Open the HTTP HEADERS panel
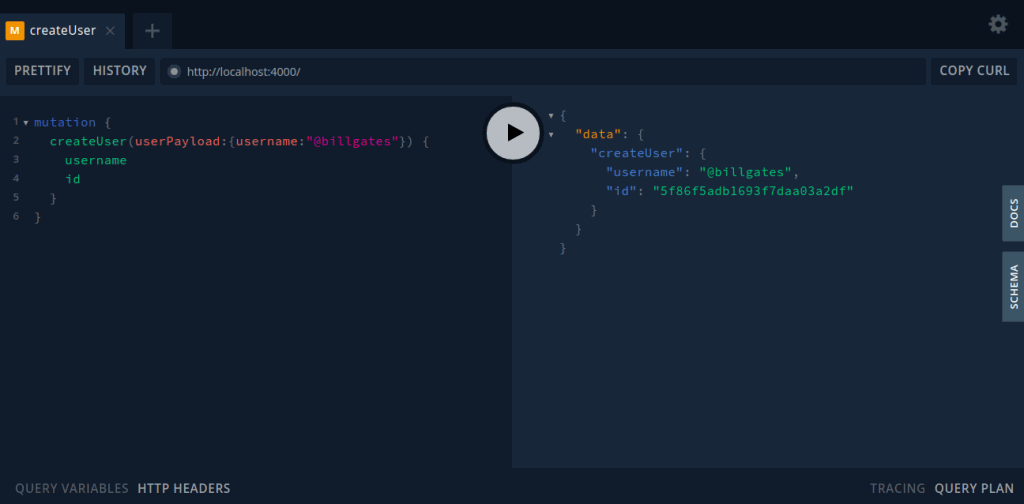The image size is (1024, 504). 184,488
